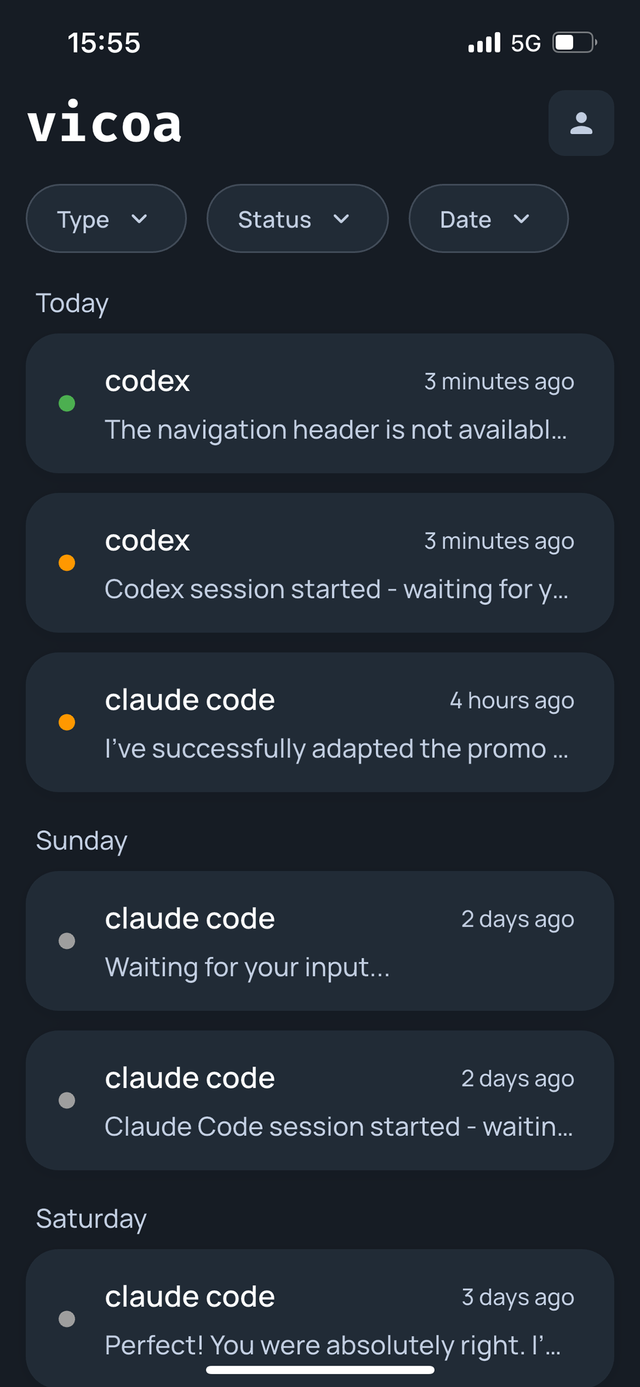Select the Today section header

[71, 303]
